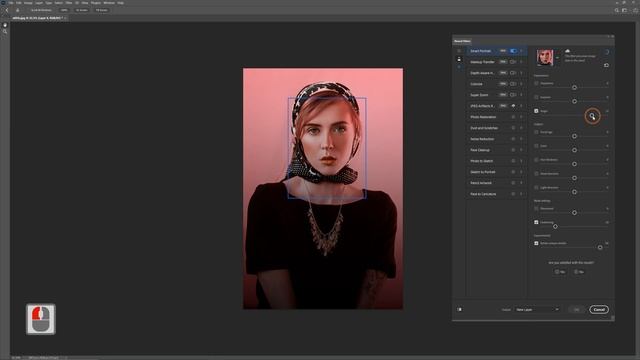Click the Fill Screen button
This screenshot has width=640, height=360.
[102, 10]
